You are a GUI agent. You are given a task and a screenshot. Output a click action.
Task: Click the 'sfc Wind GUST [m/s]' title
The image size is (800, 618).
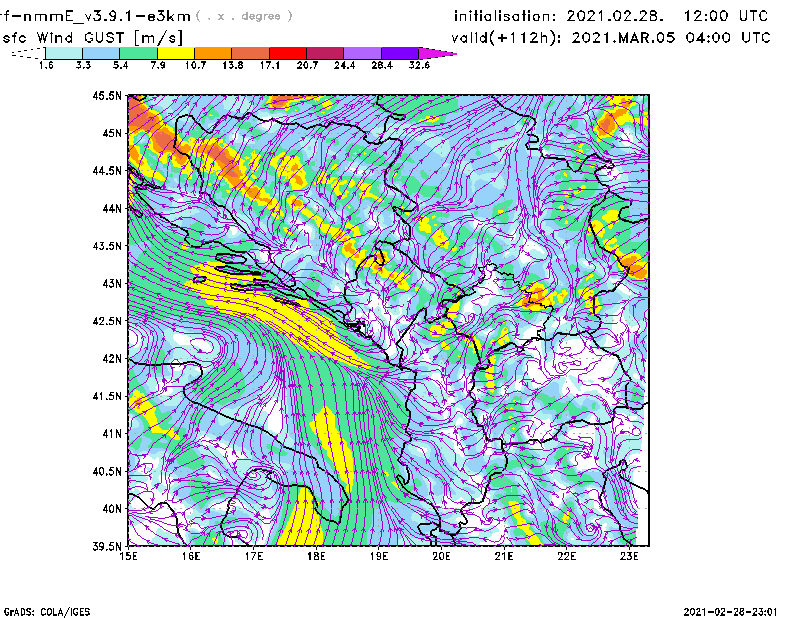coord(92,38)
